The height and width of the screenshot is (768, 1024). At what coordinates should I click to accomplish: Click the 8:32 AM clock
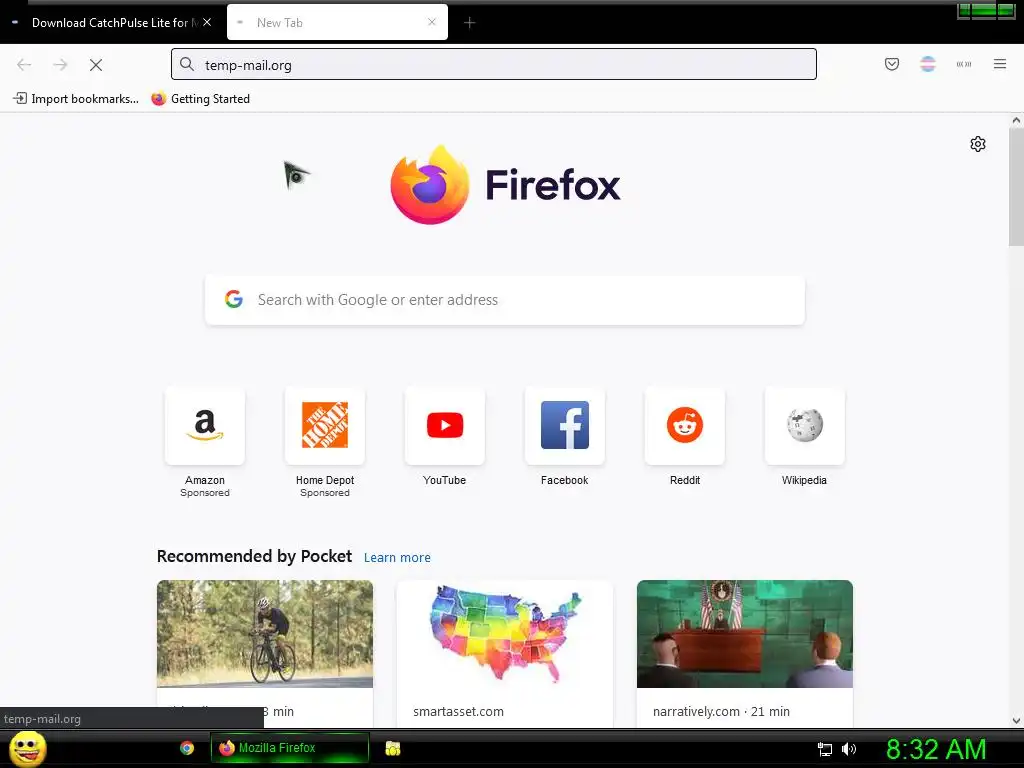[935, 749]
